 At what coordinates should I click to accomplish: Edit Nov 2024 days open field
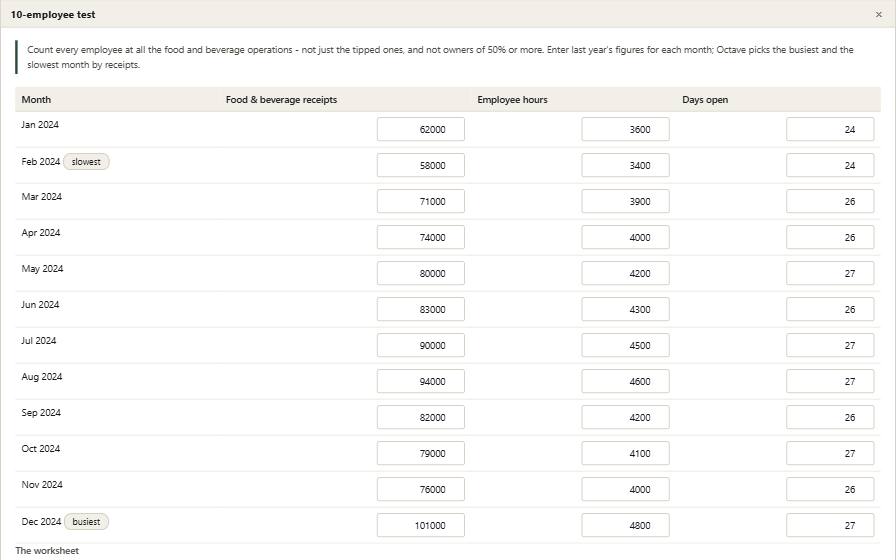(x=830, y=489)
